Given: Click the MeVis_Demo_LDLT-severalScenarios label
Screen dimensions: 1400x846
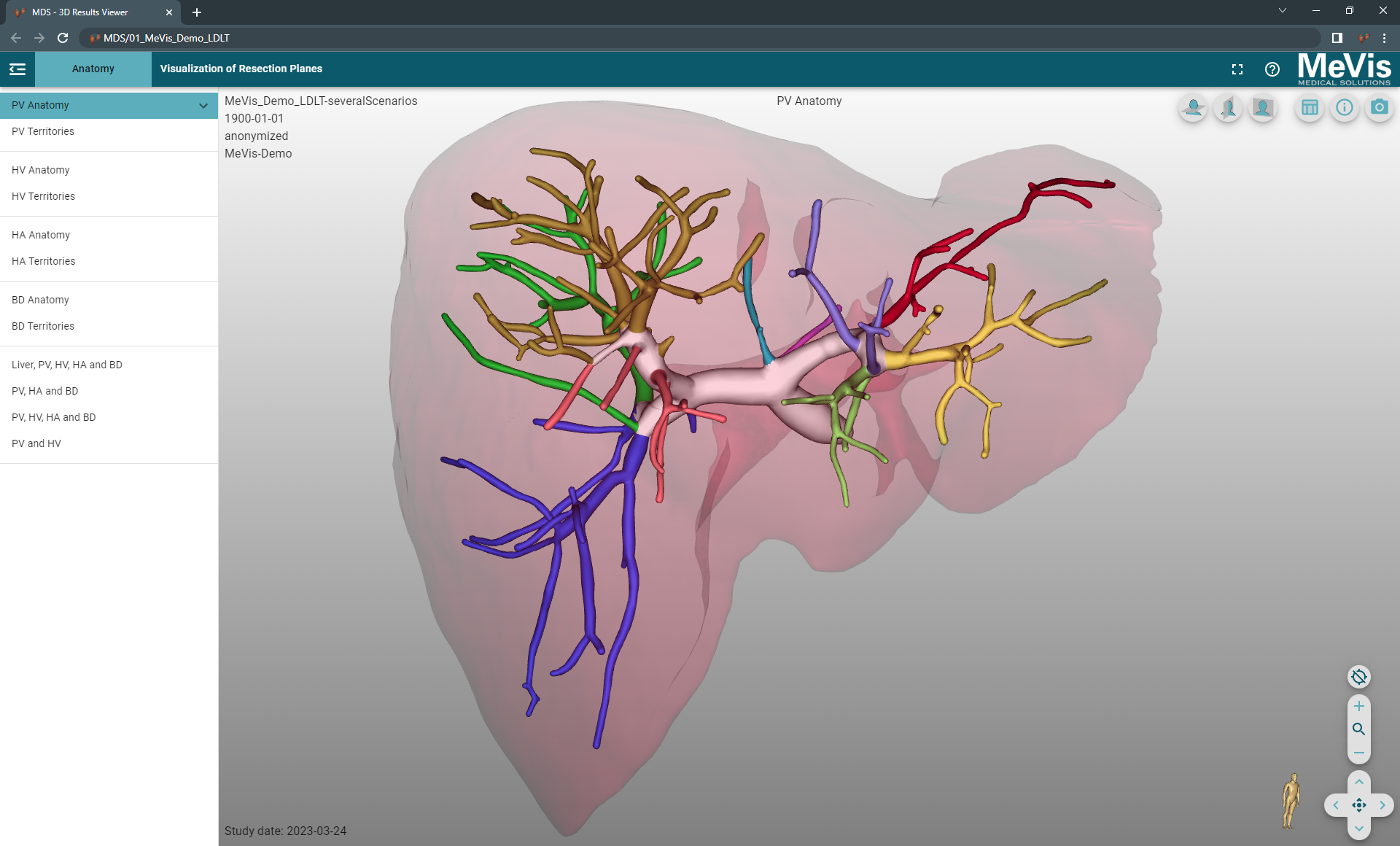Looking at the screenshot, I should tap(321, 101).
